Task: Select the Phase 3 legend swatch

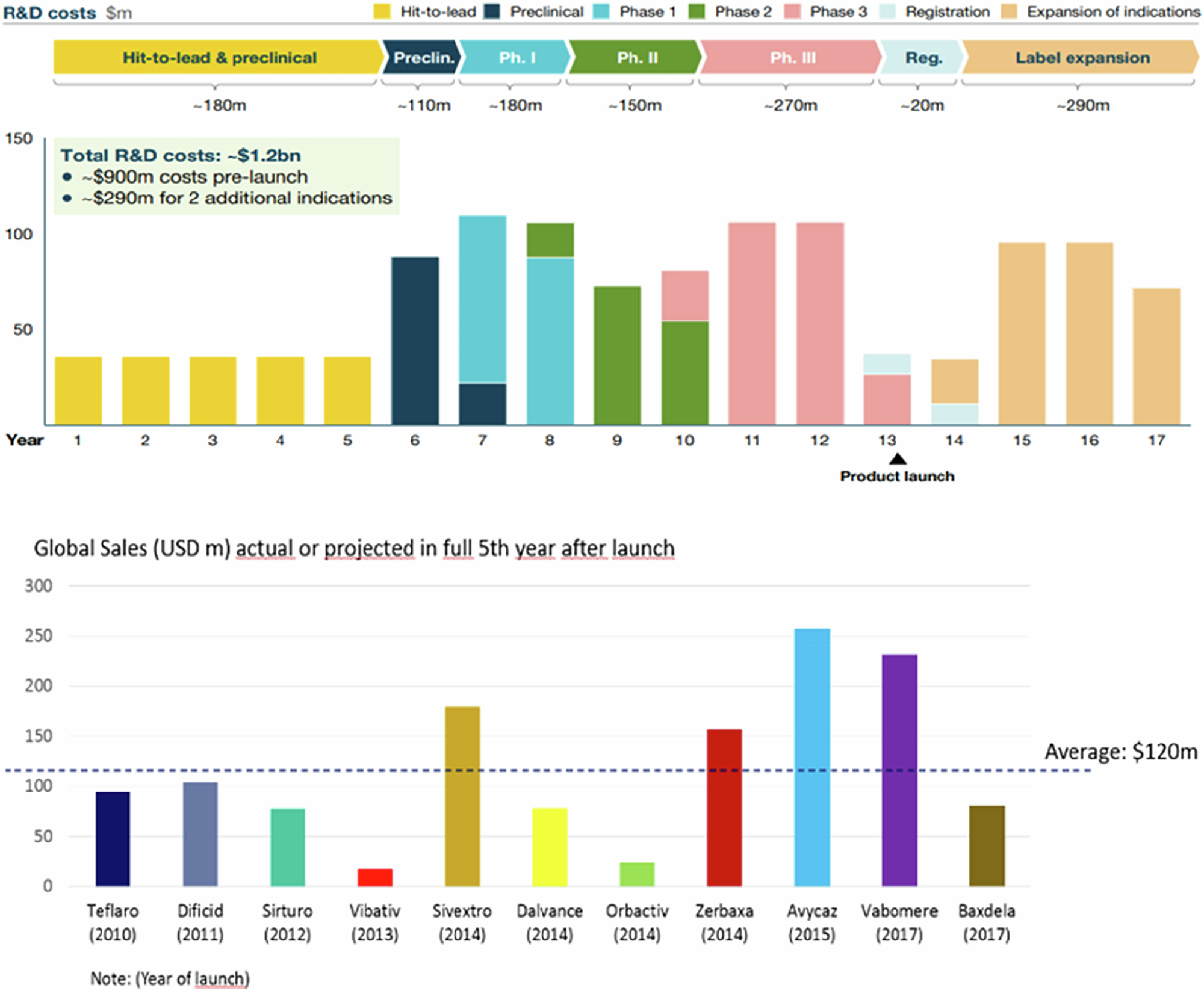Action: [x=793, y=11]
